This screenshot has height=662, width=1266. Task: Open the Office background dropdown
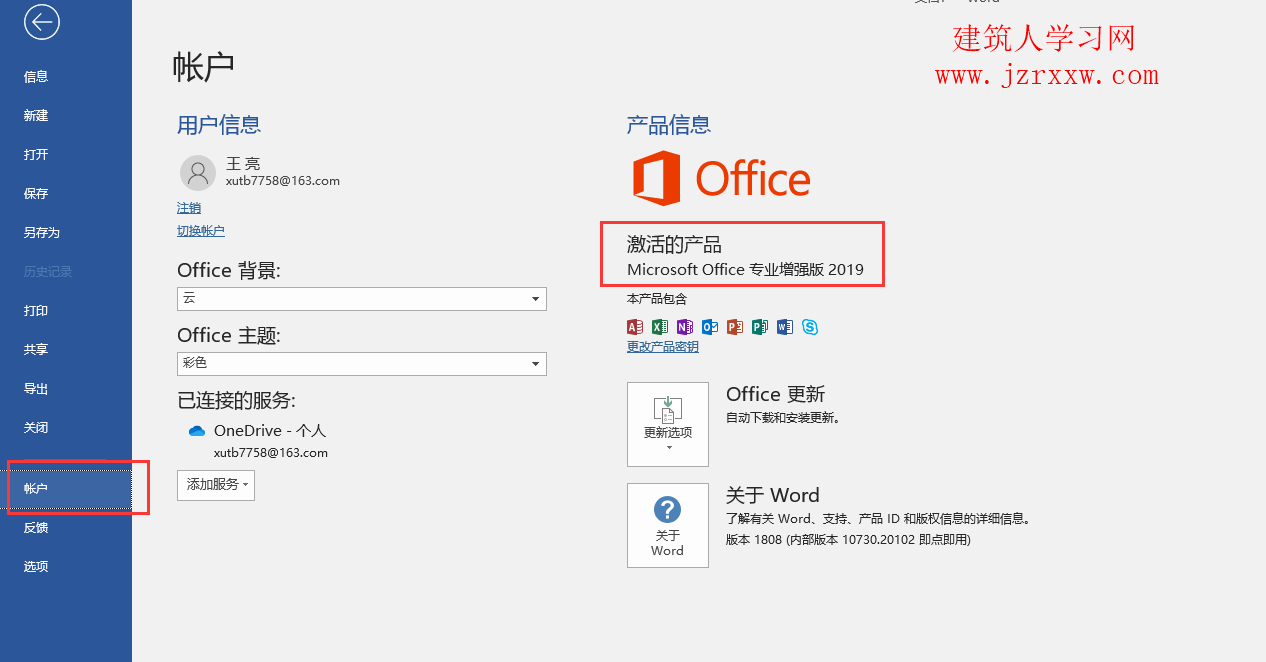[x=362, y=299]
